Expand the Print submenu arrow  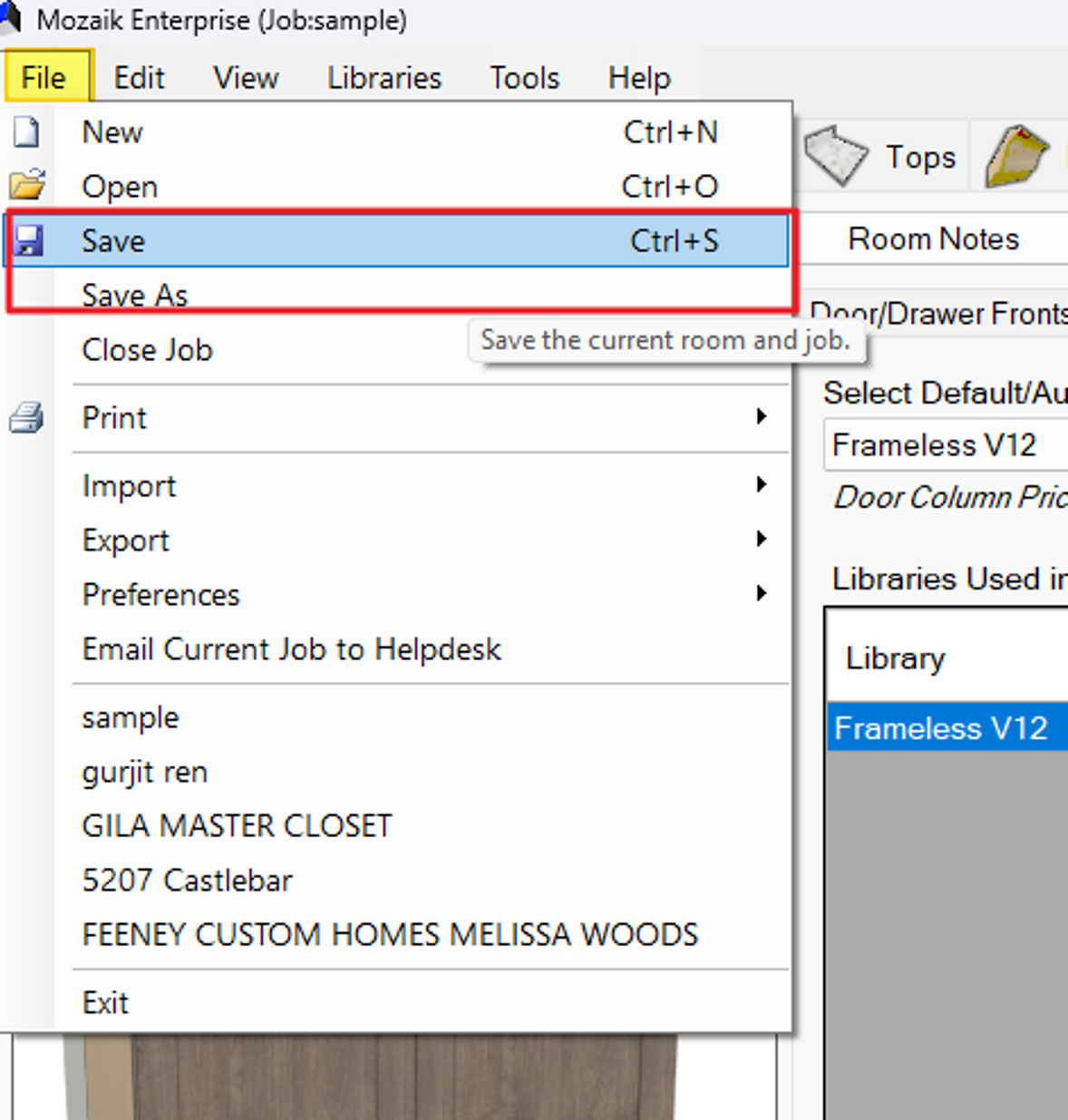pos(761,417)
